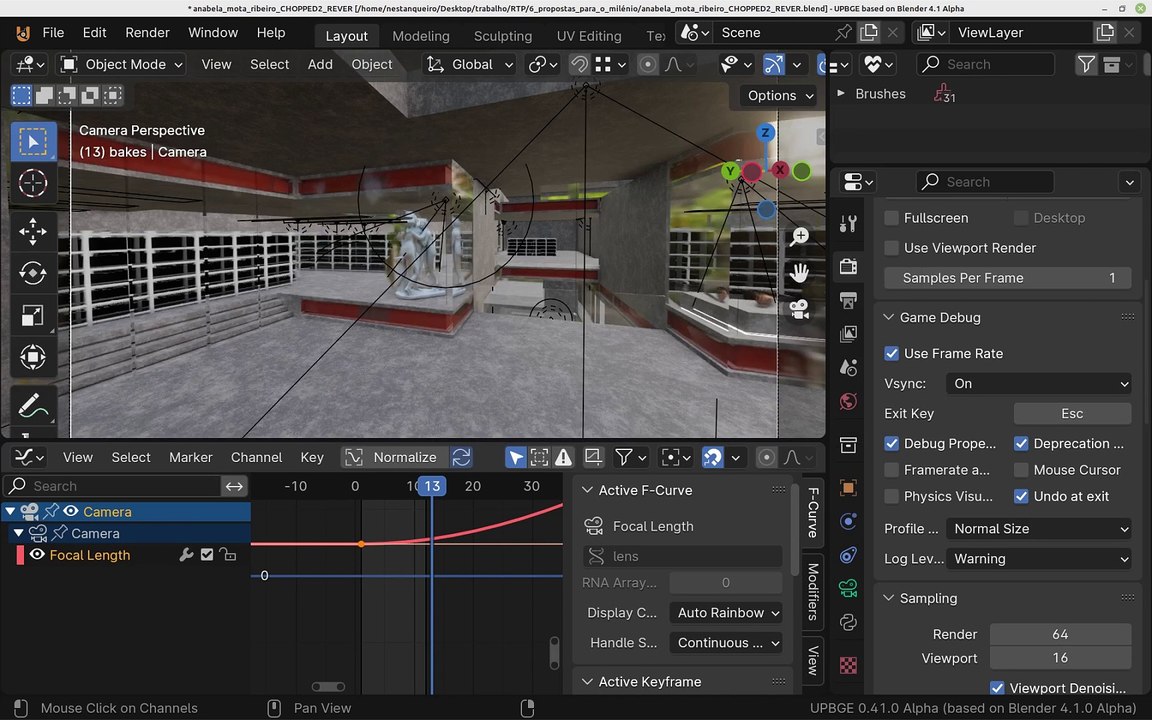Screen dimensions: 1152x720
Task: Toggle only-show-errors warning icon in graph editor
Action: click(564, 457)
